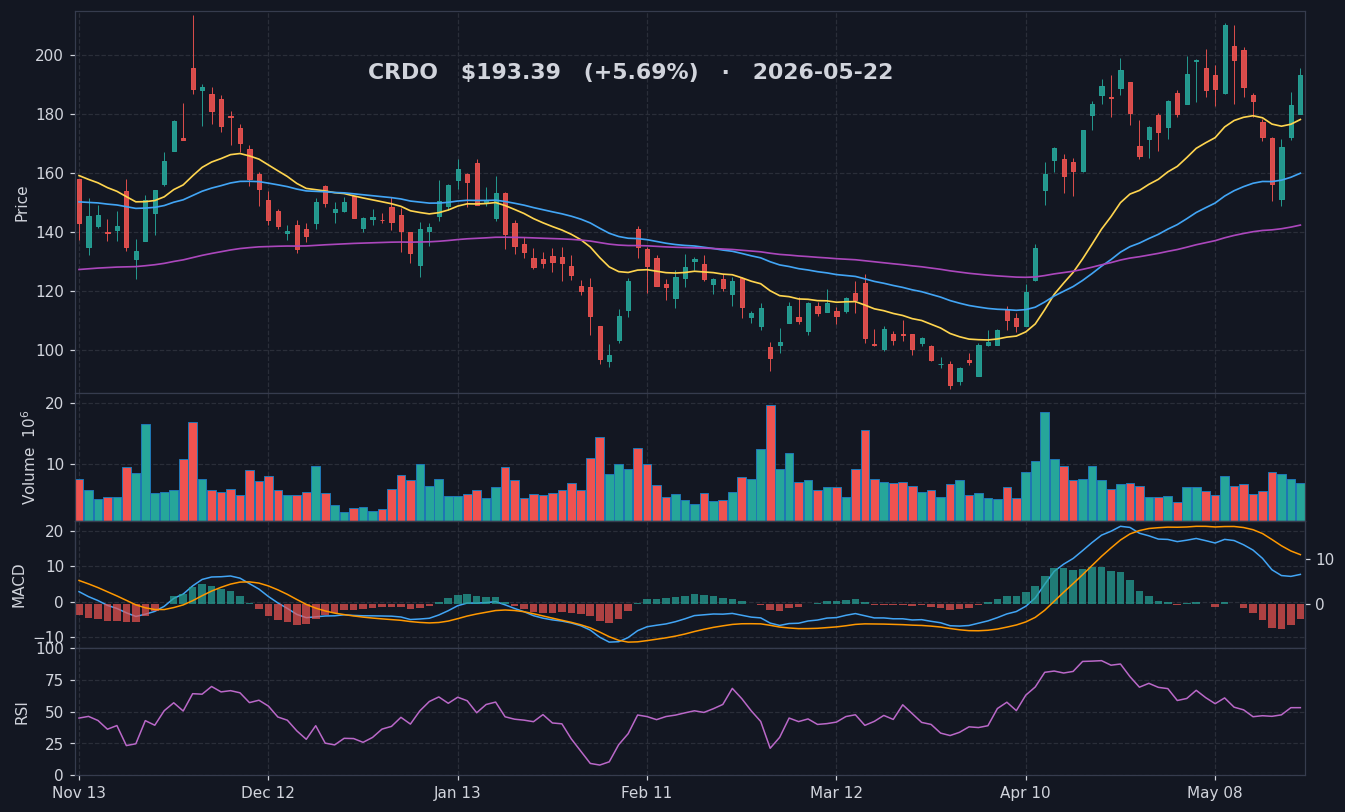Click the Mar 12 date tick label

836,793
